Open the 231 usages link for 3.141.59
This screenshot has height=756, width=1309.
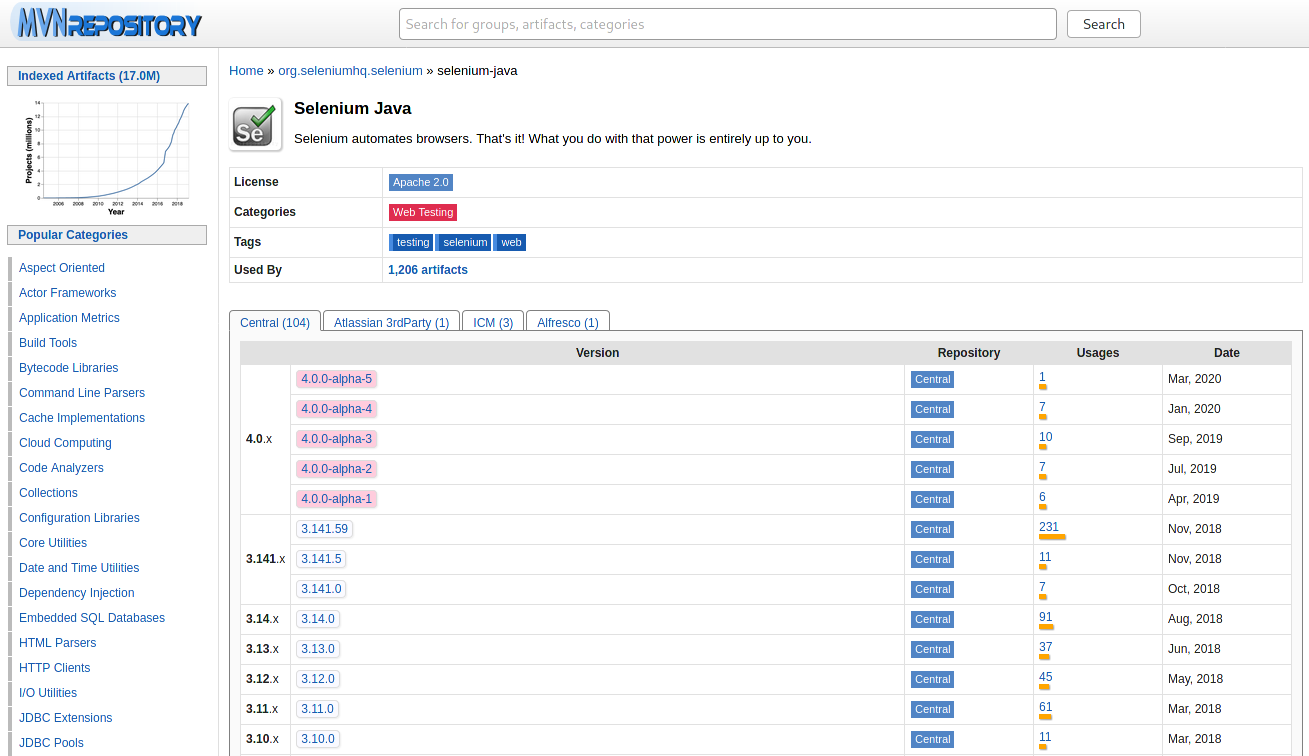point(1049,527)
